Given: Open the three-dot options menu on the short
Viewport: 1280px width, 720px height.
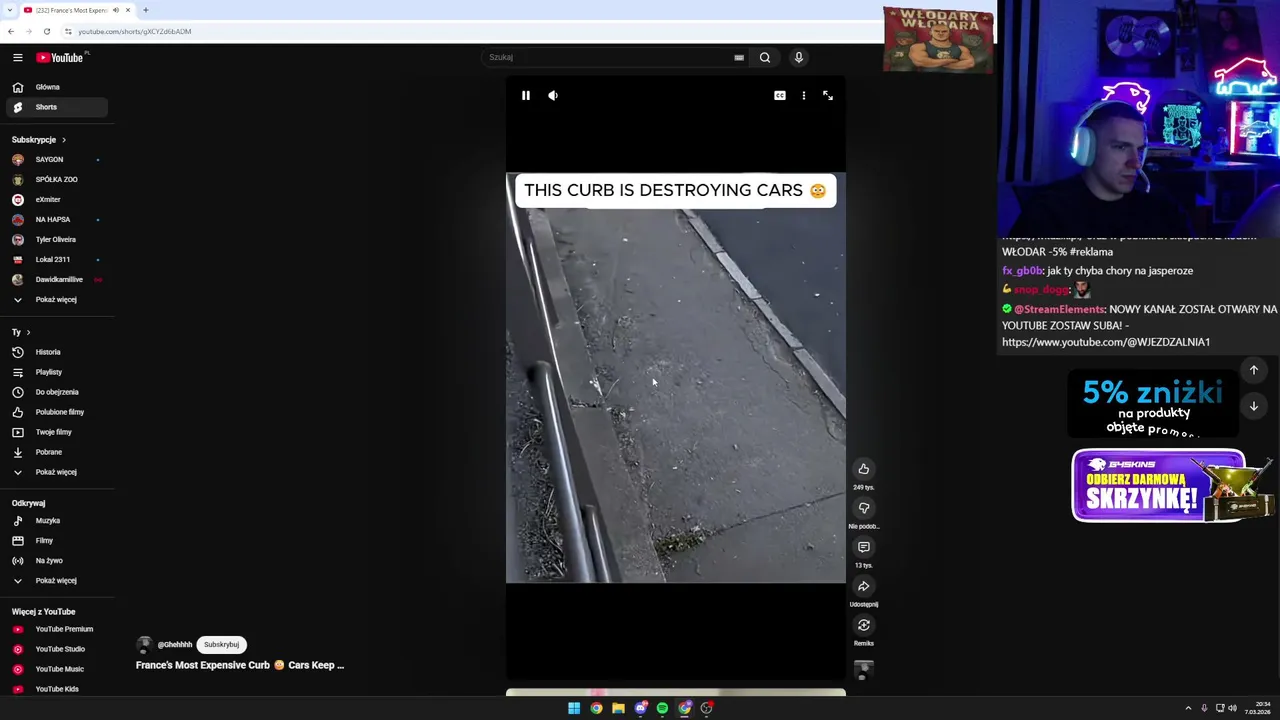Looking at the screenshot, I should point(804,95).
